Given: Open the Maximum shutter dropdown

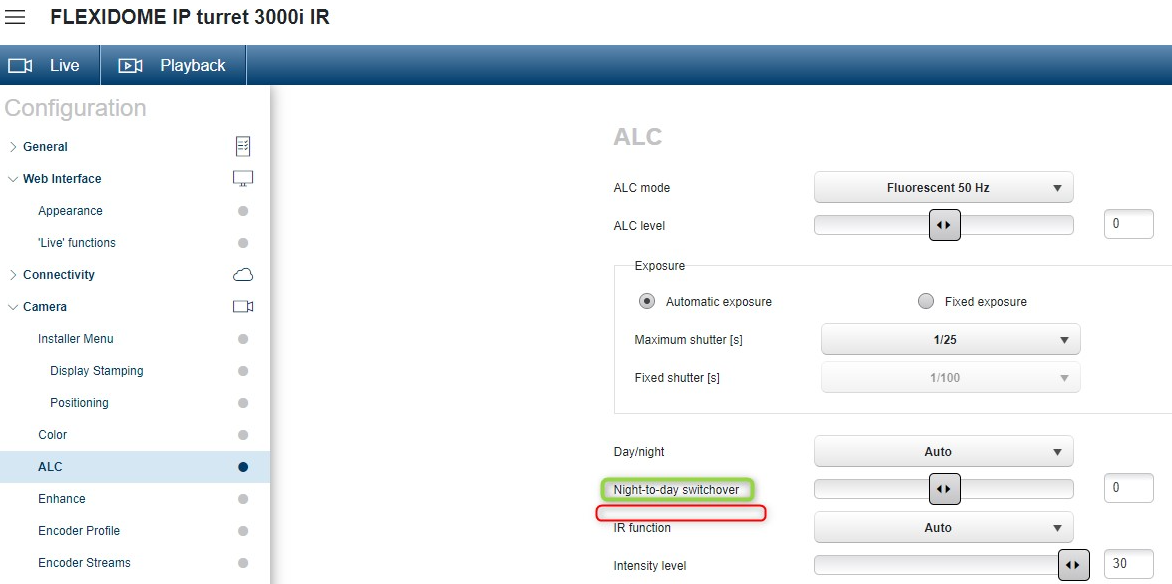Looking at the screenshot, I should click(951, 339).
